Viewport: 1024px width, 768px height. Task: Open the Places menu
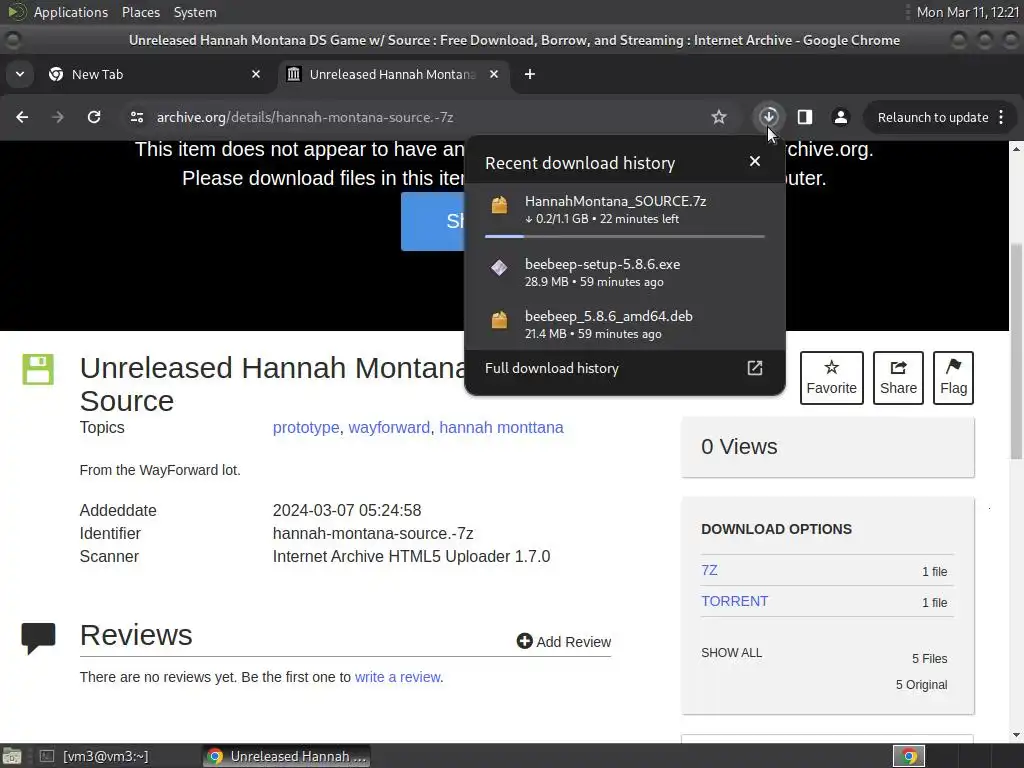point(140,12)
